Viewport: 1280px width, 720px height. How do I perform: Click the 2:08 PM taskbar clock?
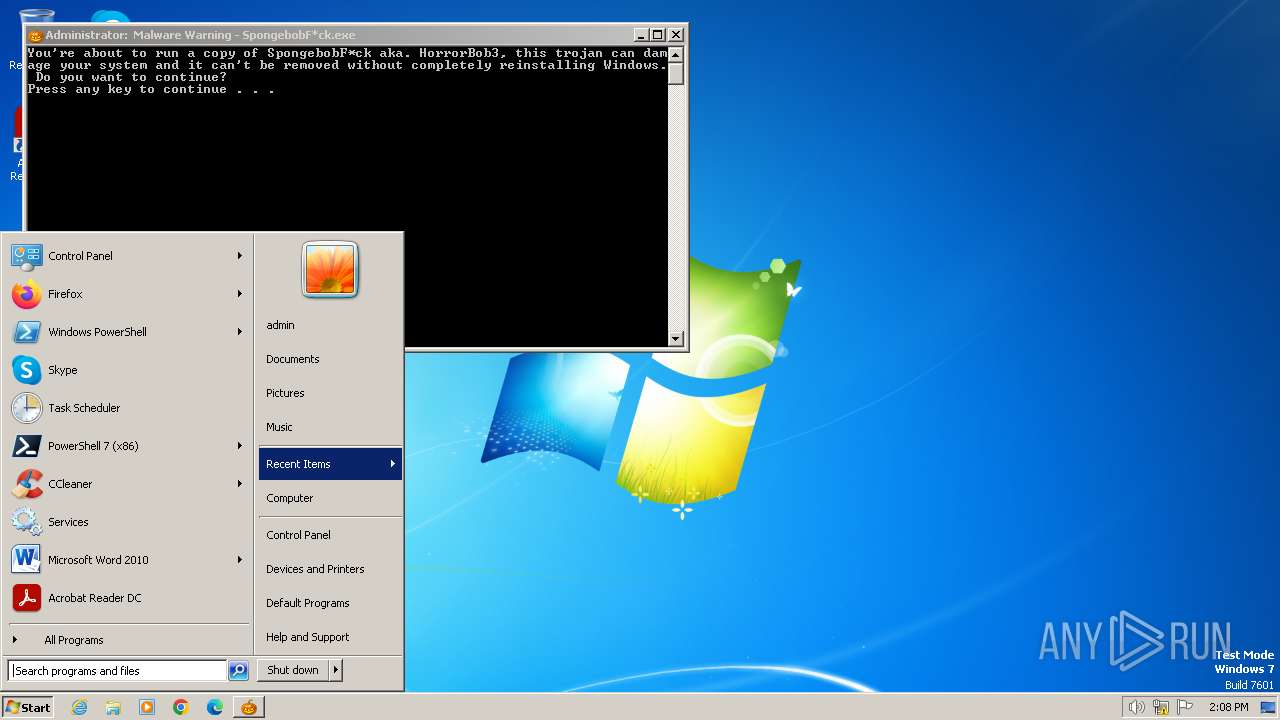point(1228,707)
